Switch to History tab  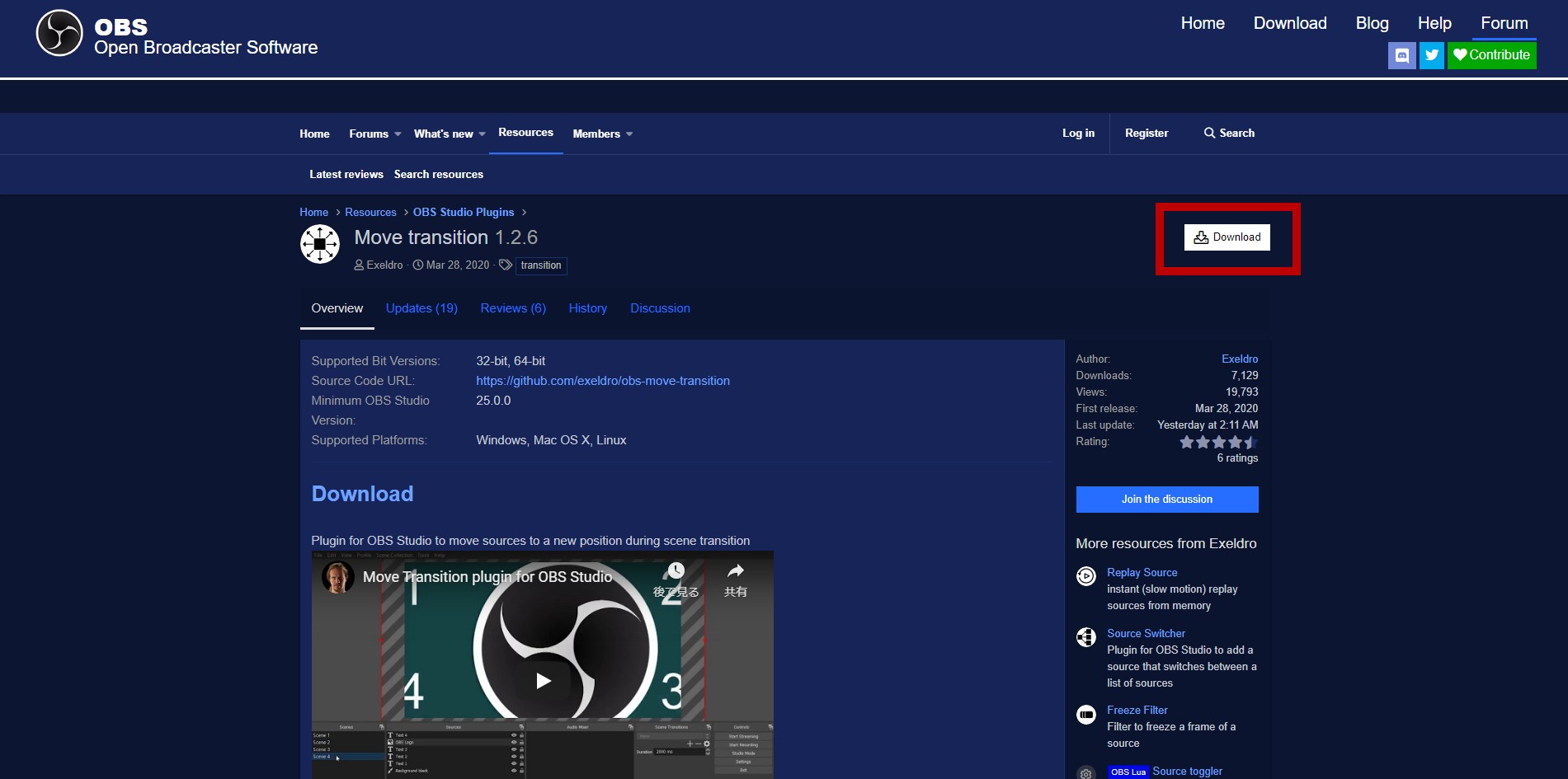pyautogui.click(x=587, y=308)
